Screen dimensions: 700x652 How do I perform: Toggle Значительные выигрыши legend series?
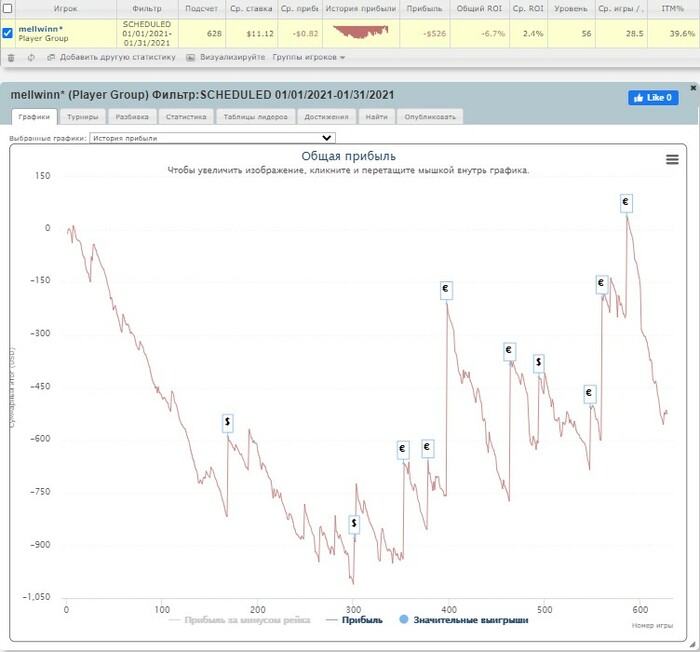tap(464, 620)
